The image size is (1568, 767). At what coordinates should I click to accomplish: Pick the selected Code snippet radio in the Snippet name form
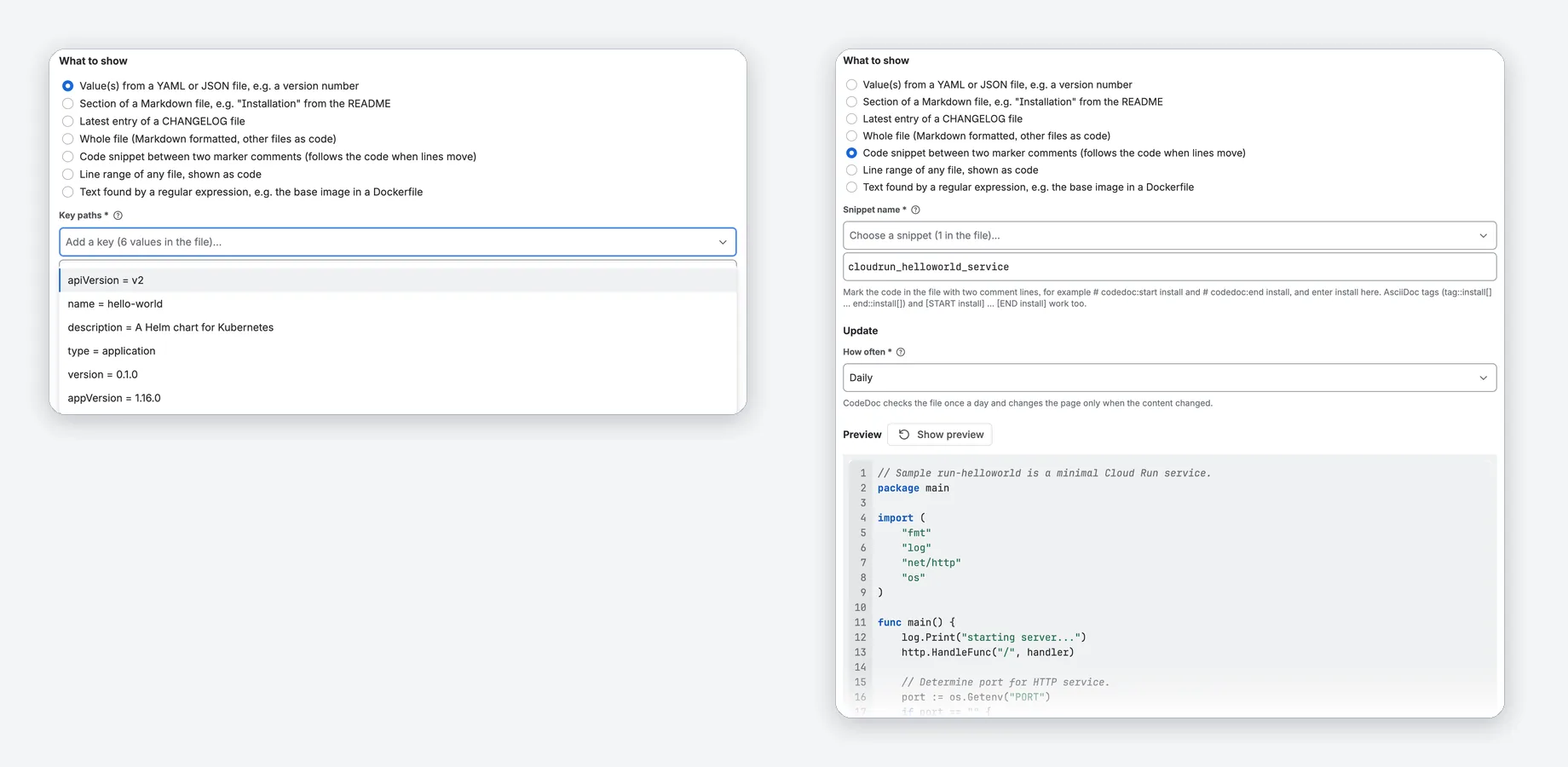click(851, 153)
